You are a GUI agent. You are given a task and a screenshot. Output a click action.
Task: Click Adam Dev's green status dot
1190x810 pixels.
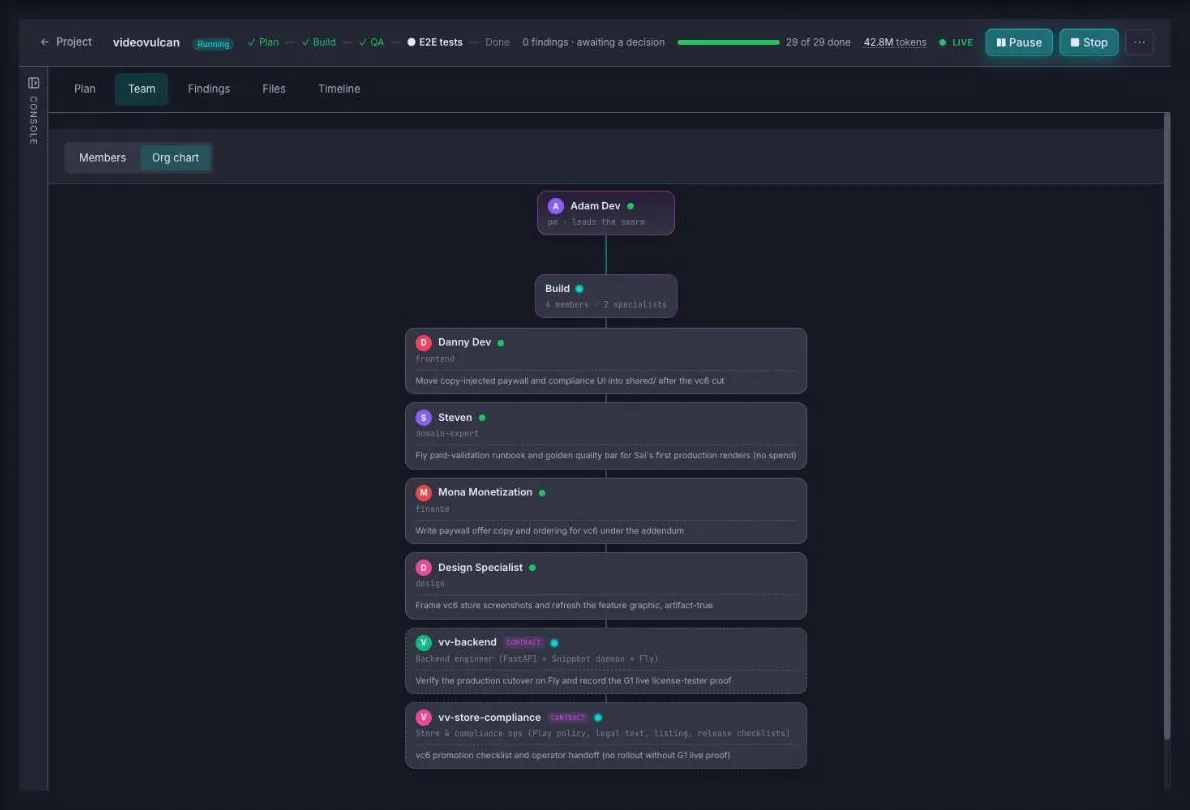pyautogui.click(x=631, y=206)
